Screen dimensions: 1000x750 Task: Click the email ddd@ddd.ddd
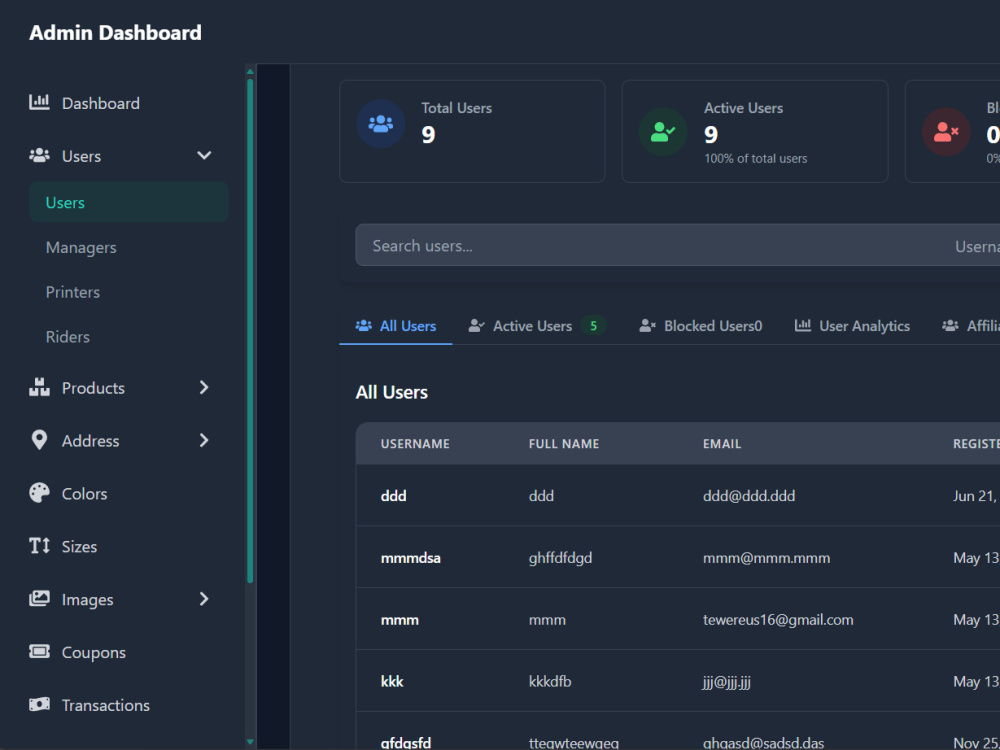coord(749,496)
